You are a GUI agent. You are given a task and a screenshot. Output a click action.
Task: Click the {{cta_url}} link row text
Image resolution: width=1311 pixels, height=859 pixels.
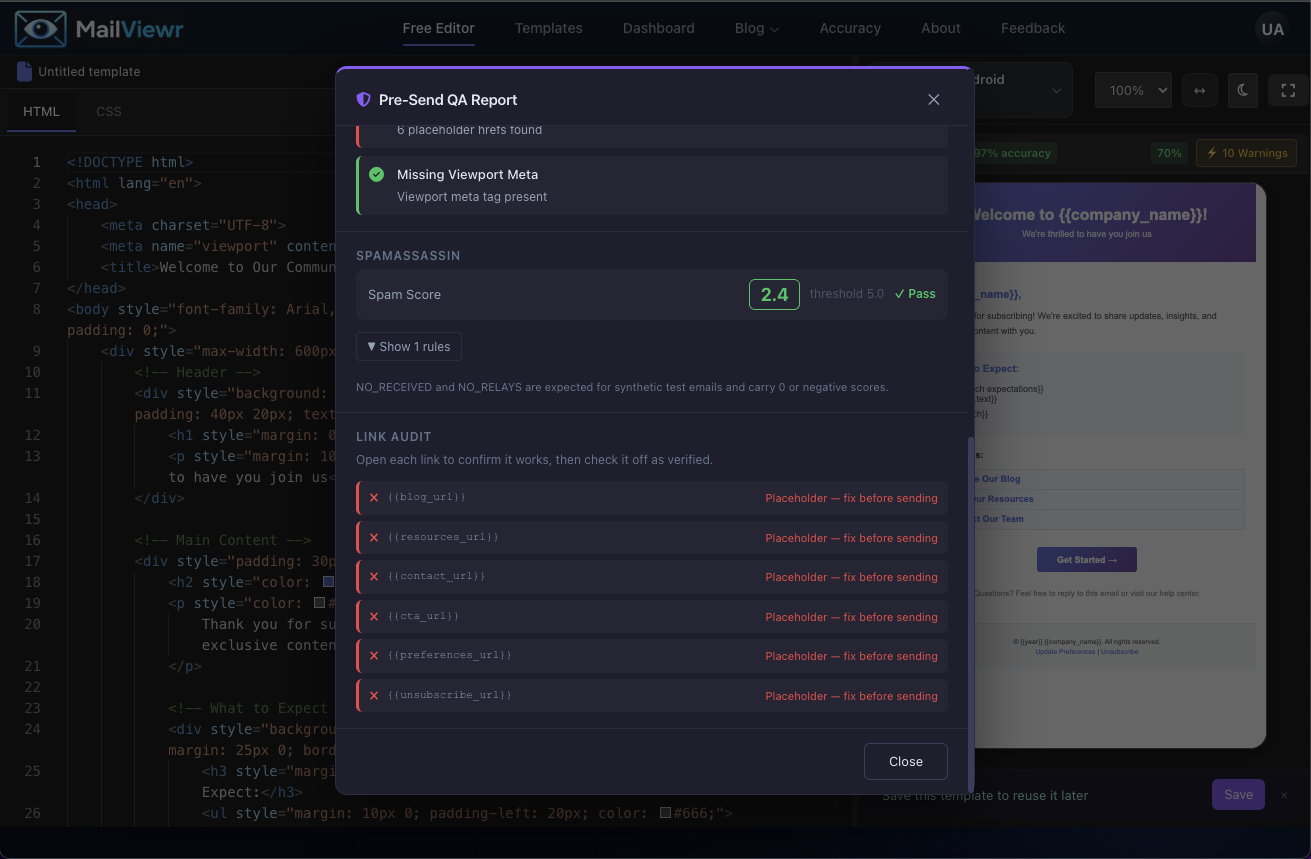coord(423,616)
